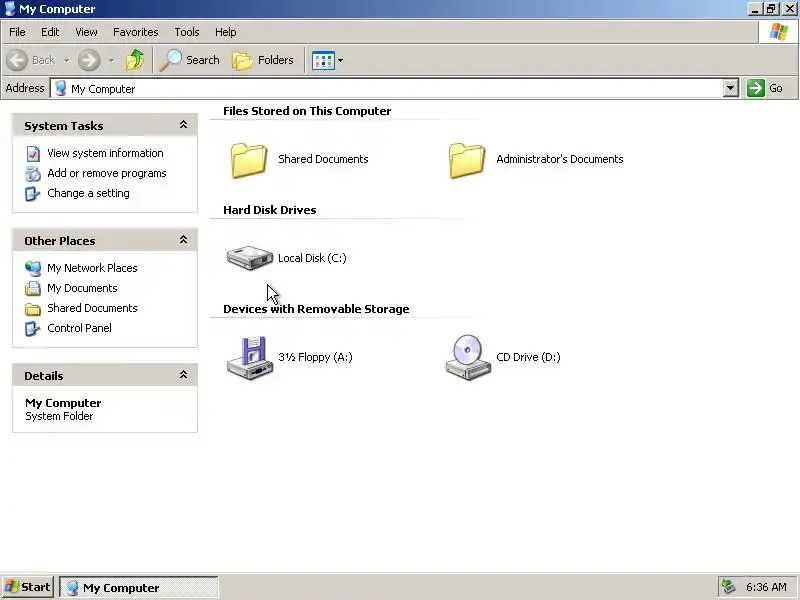
Task: Click the Go button
Action: coord(765,88)
